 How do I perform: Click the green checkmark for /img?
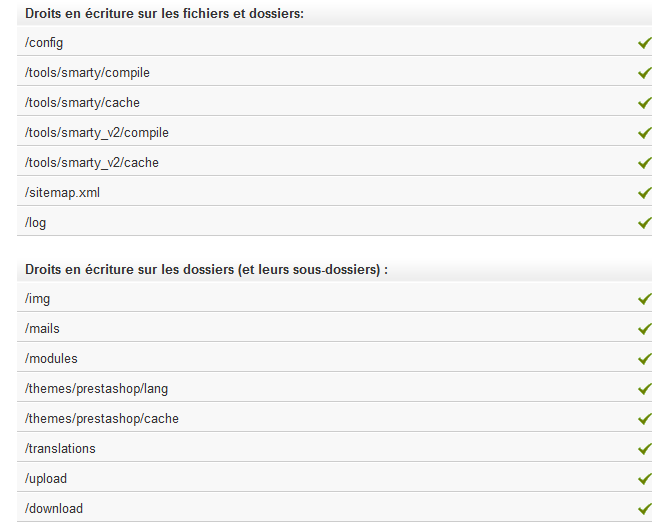(645, 299)
